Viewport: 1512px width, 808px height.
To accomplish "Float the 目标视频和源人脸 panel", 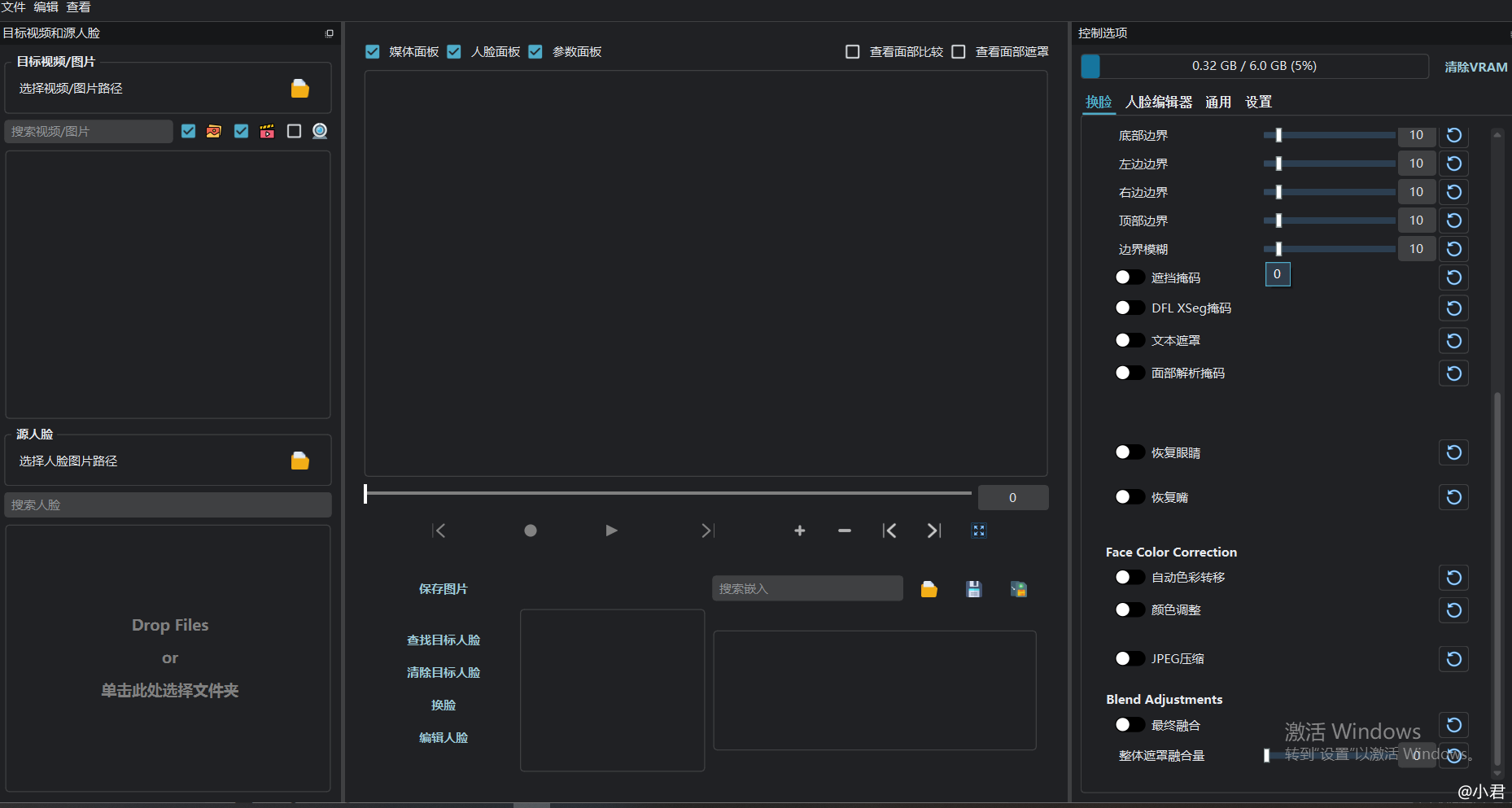I will [329, 33].
